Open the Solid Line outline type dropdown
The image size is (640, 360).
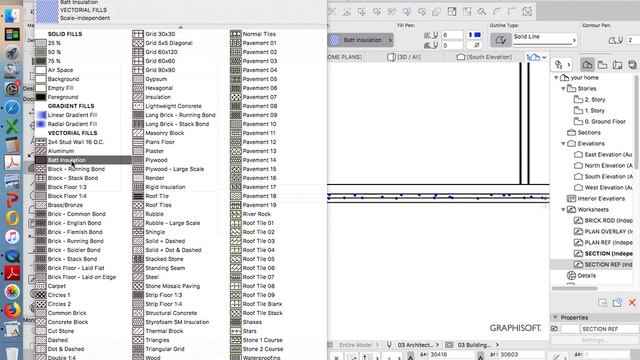pyautogui.click(x=544, y=39)
